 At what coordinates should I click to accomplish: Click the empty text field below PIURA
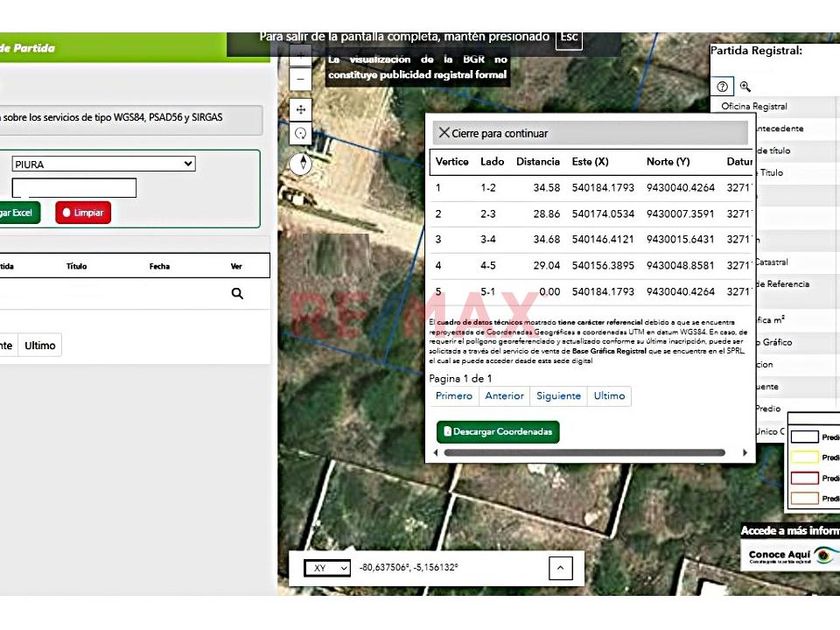click(74, 188)
